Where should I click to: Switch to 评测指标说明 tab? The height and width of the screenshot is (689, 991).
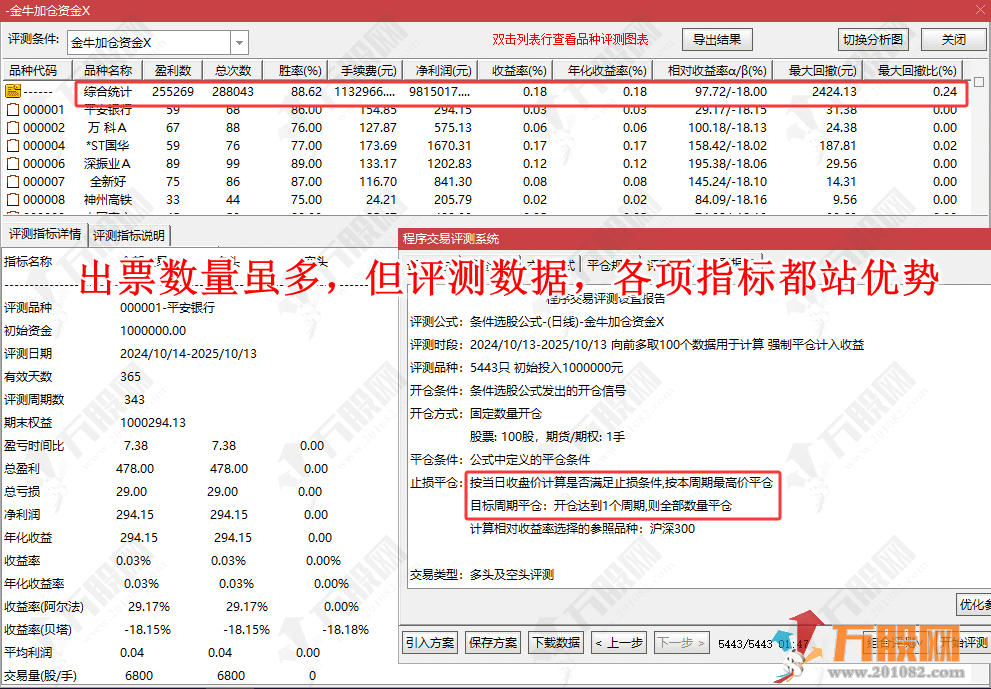pyautogui.click(x=130, y=236)
